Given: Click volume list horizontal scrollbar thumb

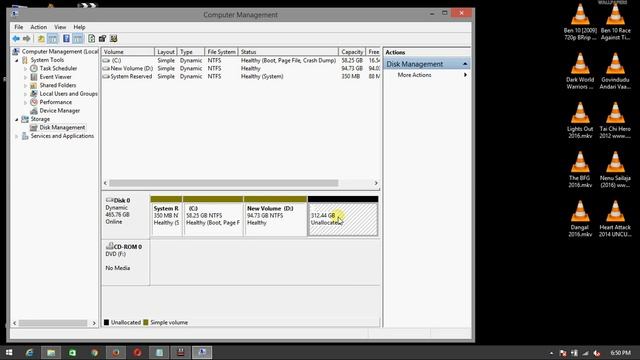Looking at the screenshot, I should (x=224, y=183).
